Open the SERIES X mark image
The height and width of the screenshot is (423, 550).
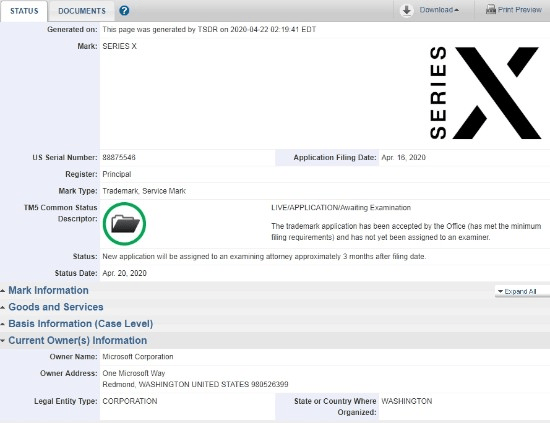[485, 93]
